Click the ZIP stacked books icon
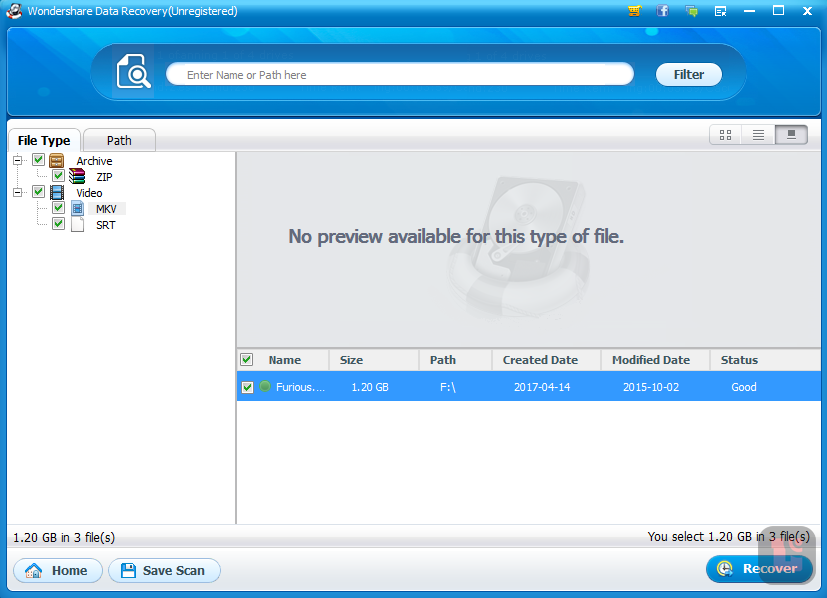The height and width of the screenshot is (598, 827). click(x=77, y=176)
